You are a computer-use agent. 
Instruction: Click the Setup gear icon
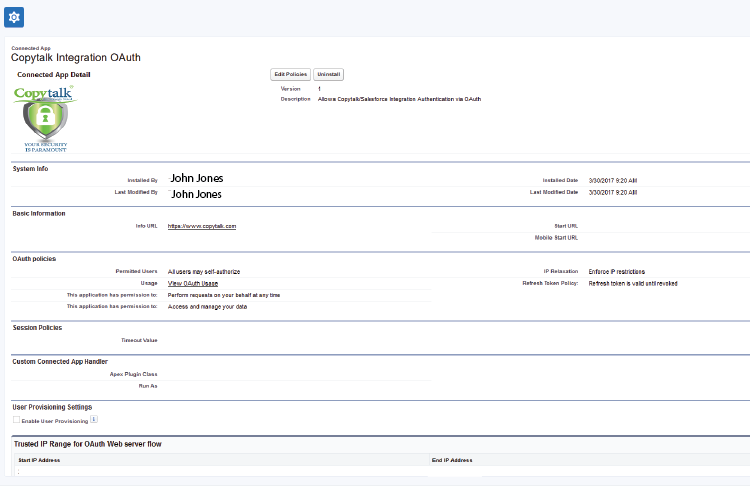tap(14, 17)
